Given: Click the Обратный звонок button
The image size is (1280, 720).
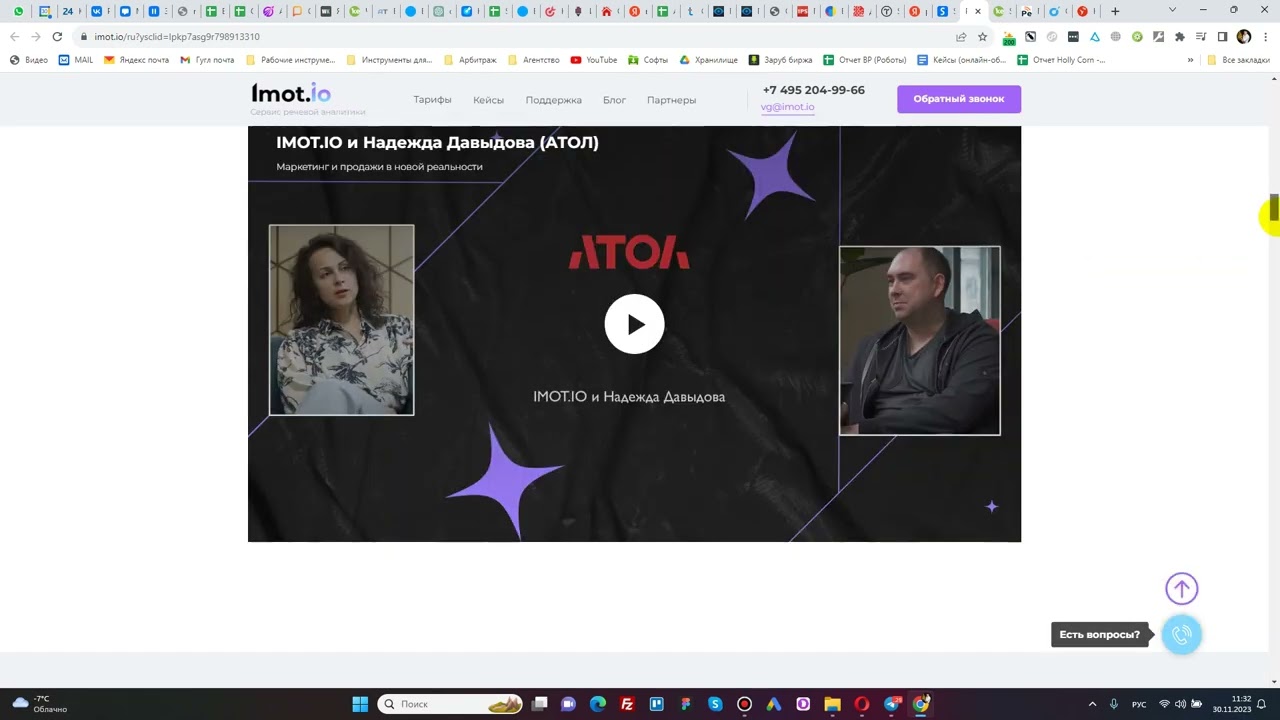Looking at the screenshot, I should [x=958, y=99].
